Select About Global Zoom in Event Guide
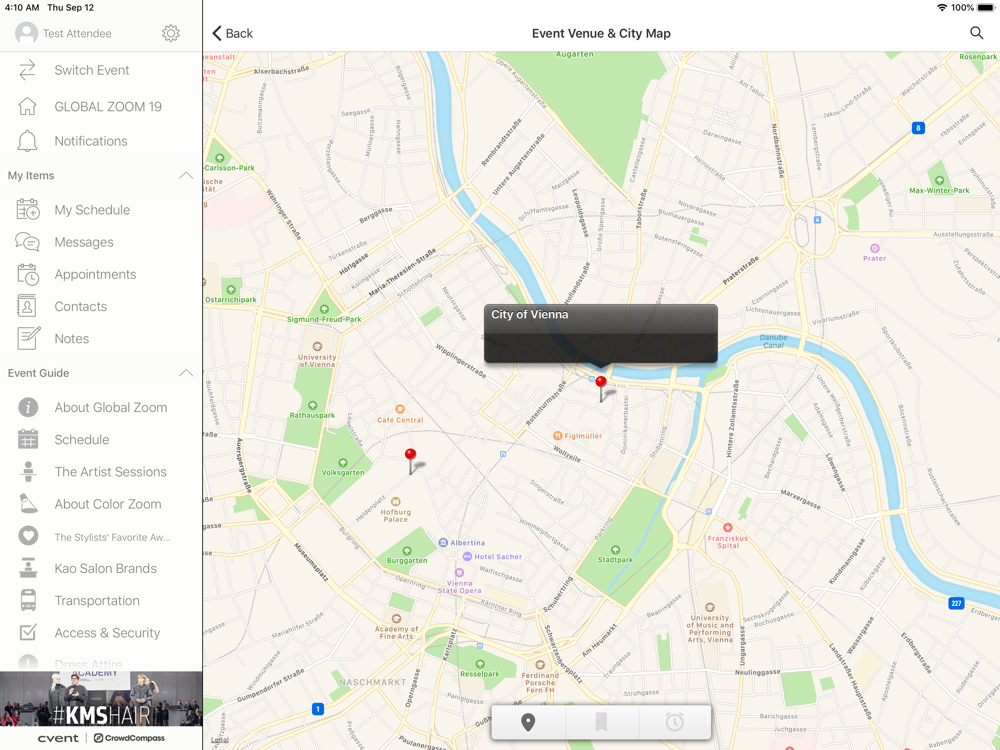Screen dimensions: 1000x750 click(x=101, y=408)
